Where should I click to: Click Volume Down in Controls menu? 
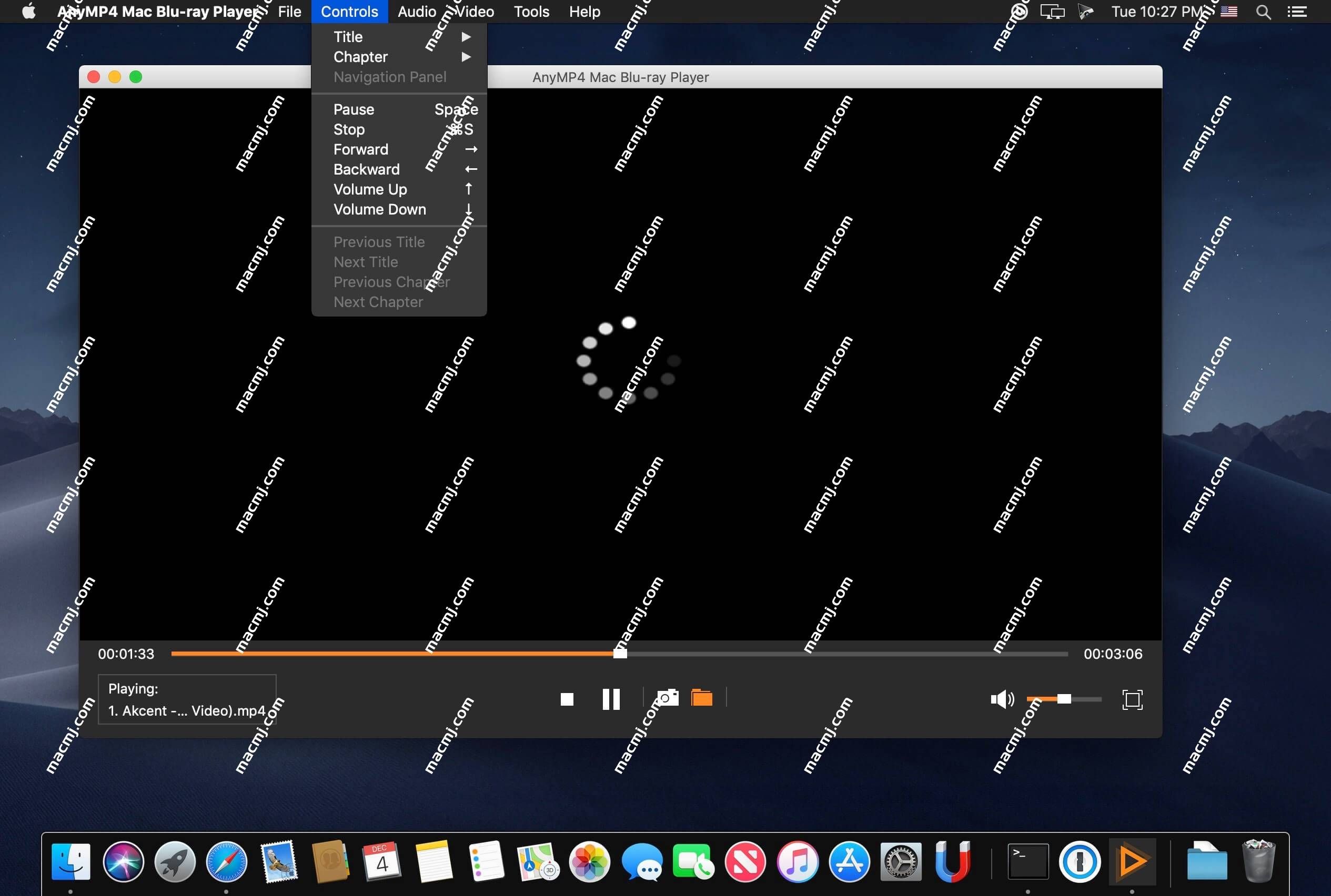click(379, 209)
